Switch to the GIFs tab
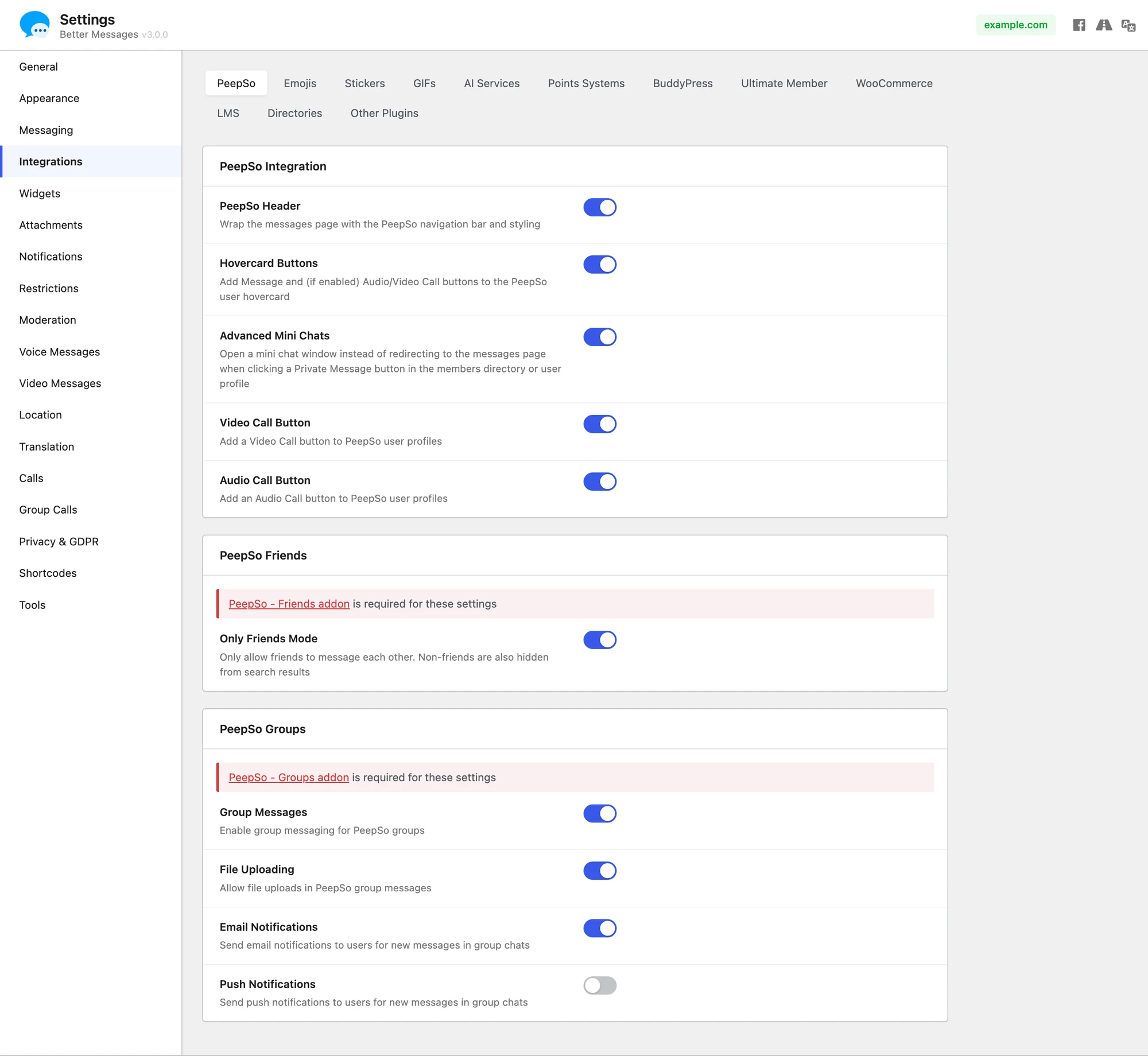The image size is (1148, 1056). [424, 83]
